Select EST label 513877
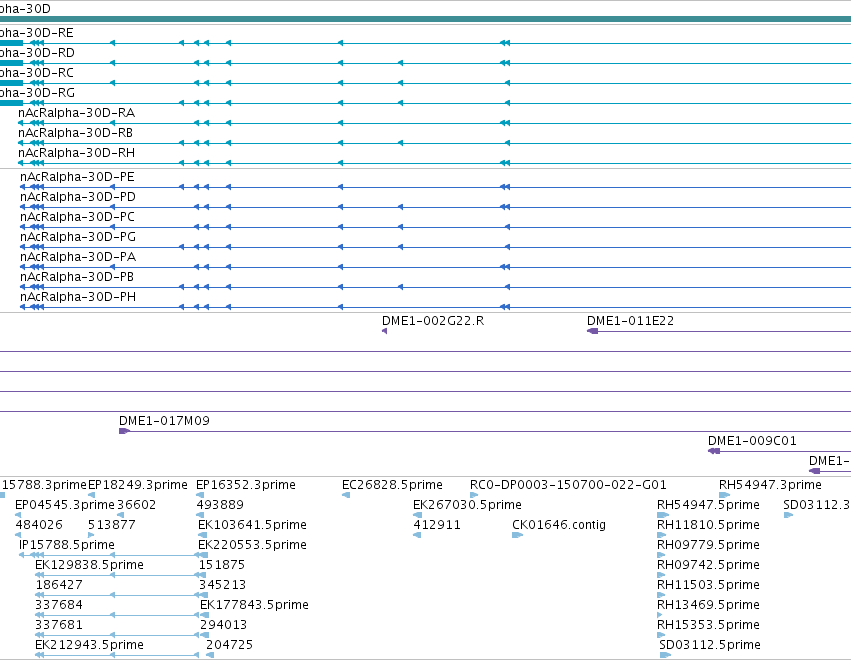Screen dimensions: 851x660 click(112, 525)
